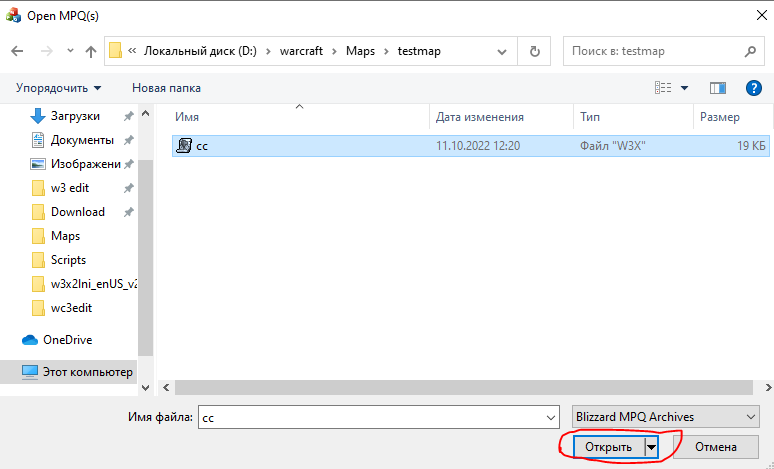Click the pin icon next to Загрузки
774x469 pixels.
tap(128, 116)
